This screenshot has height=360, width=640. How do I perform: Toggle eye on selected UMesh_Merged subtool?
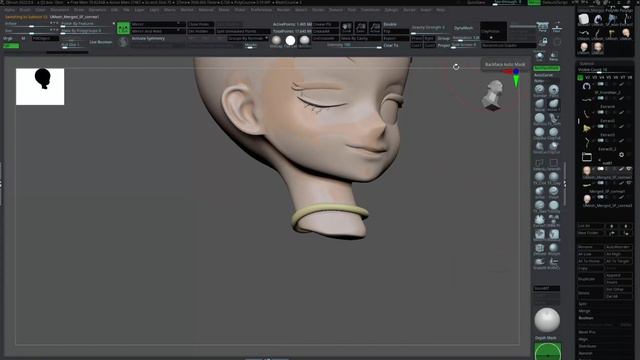(x=629, y=169)
